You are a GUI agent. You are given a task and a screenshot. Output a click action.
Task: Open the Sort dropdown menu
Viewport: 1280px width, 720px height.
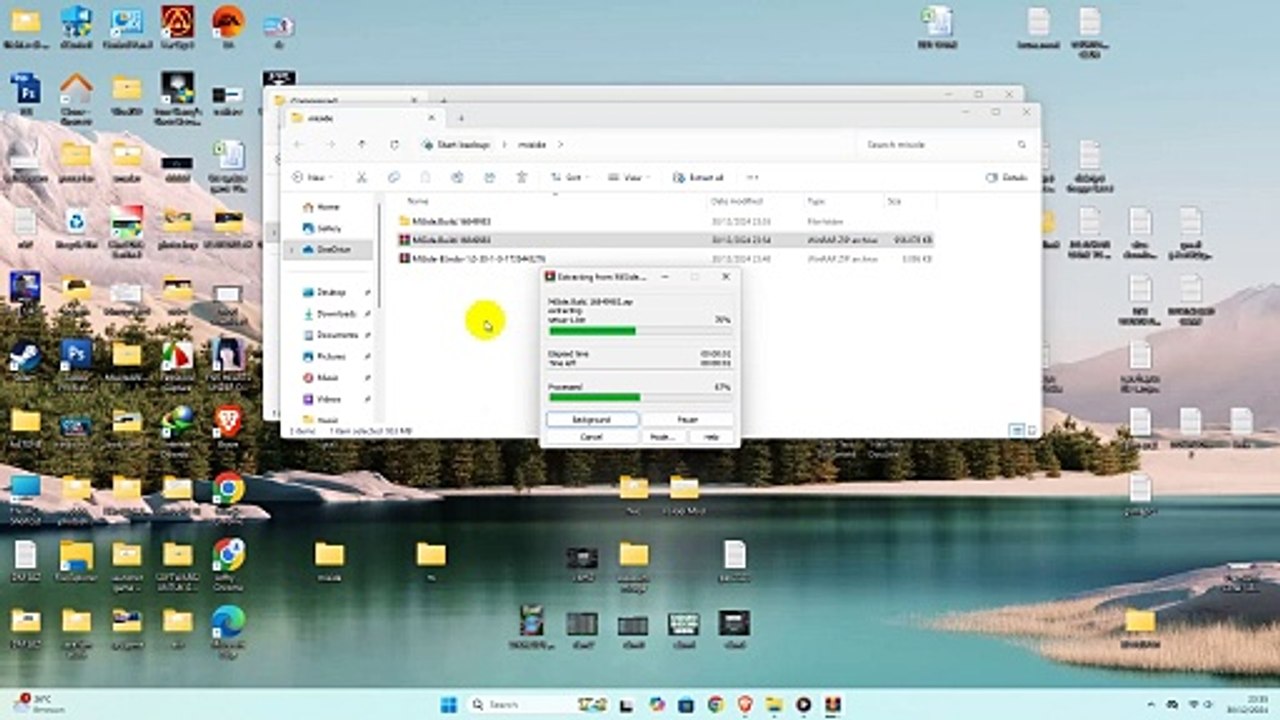(x=569, y=177)
